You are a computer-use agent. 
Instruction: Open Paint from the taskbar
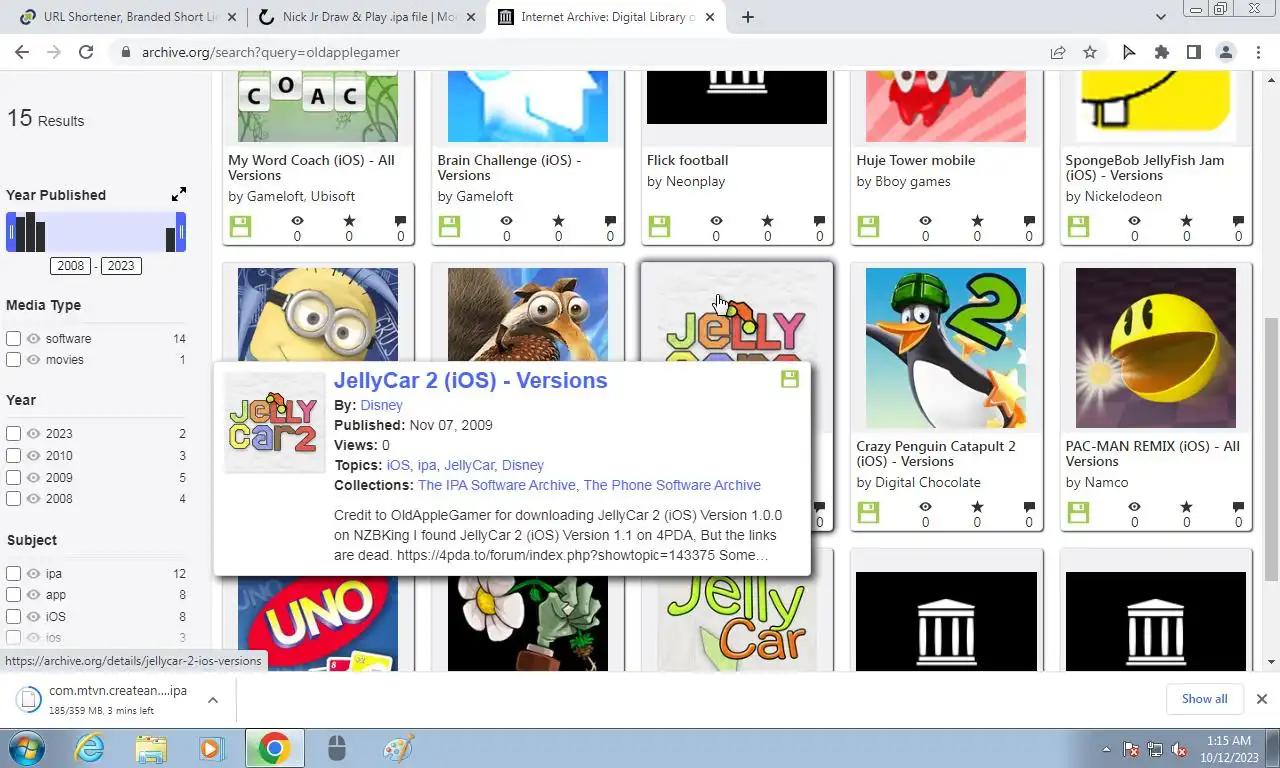pyautogui.click(x=398, y=748)
